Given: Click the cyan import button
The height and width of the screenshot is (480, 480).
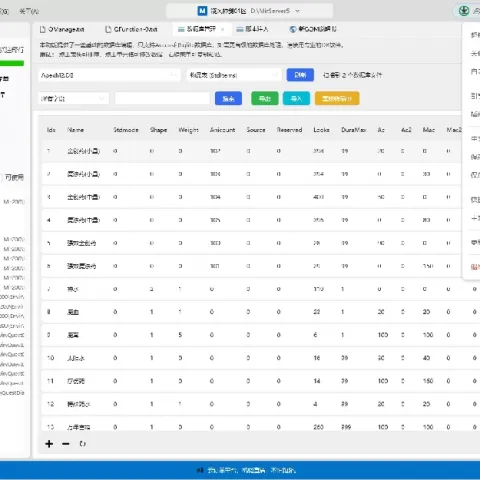Looking at the screenshot, I should click(x=296, y=98).
